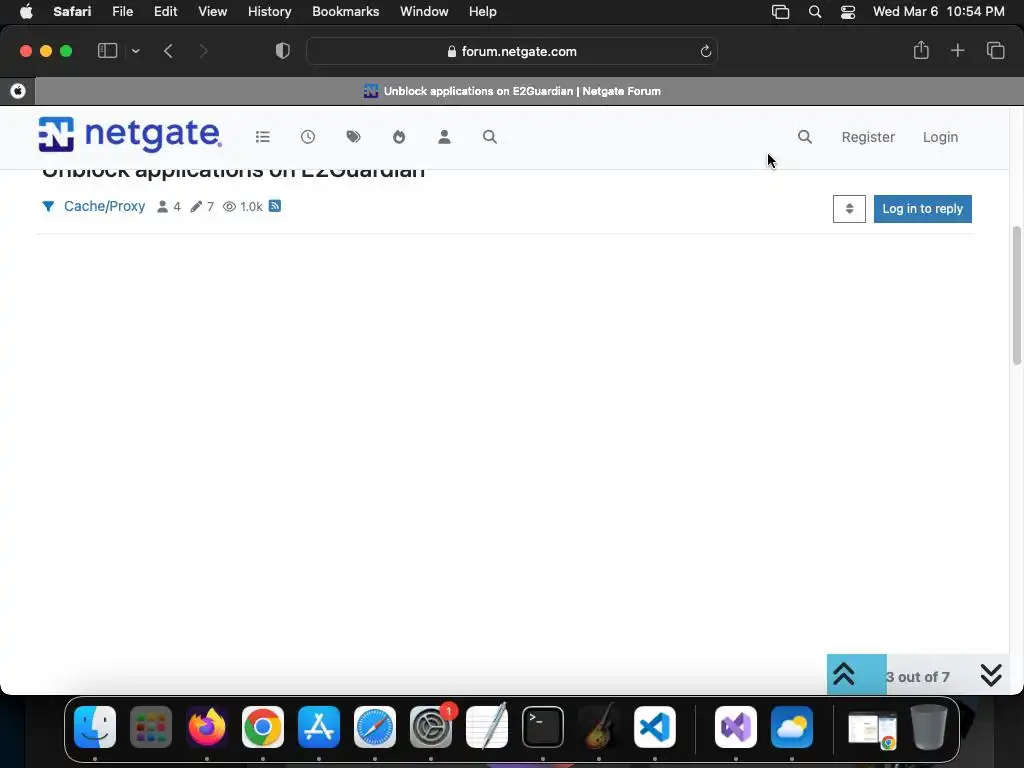
Task: Click the search icon next to Register
Action: click(x=805, y=137)
